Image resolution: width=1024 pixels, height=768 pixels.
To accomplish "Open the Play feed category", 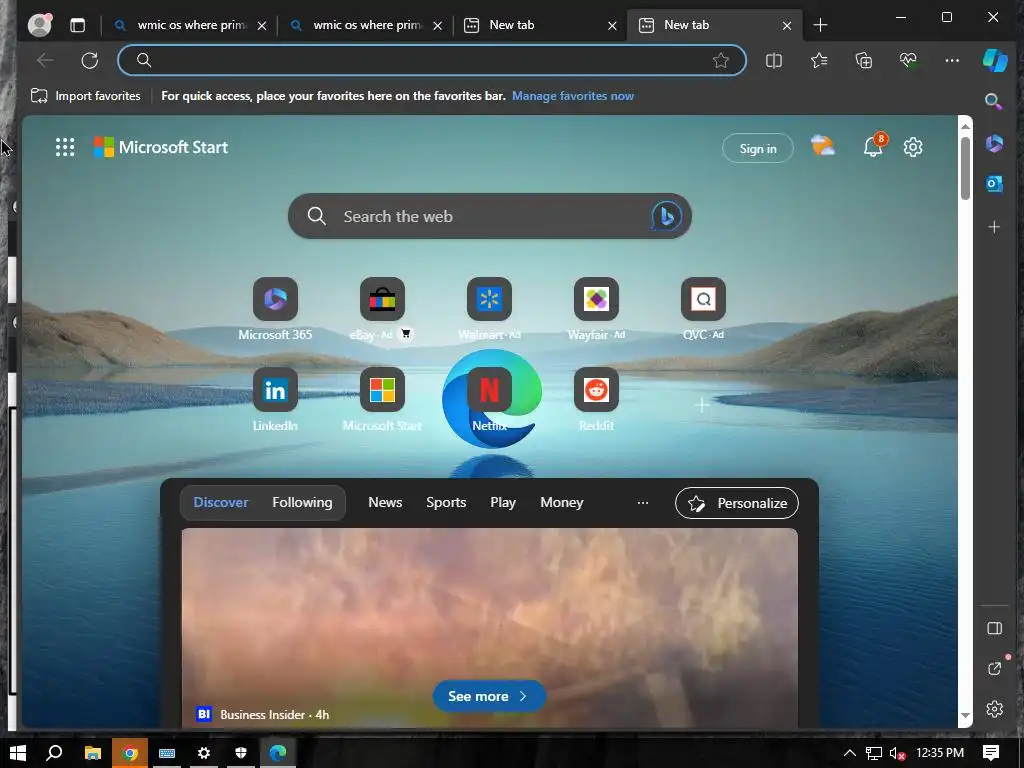I will click(503, 502).
